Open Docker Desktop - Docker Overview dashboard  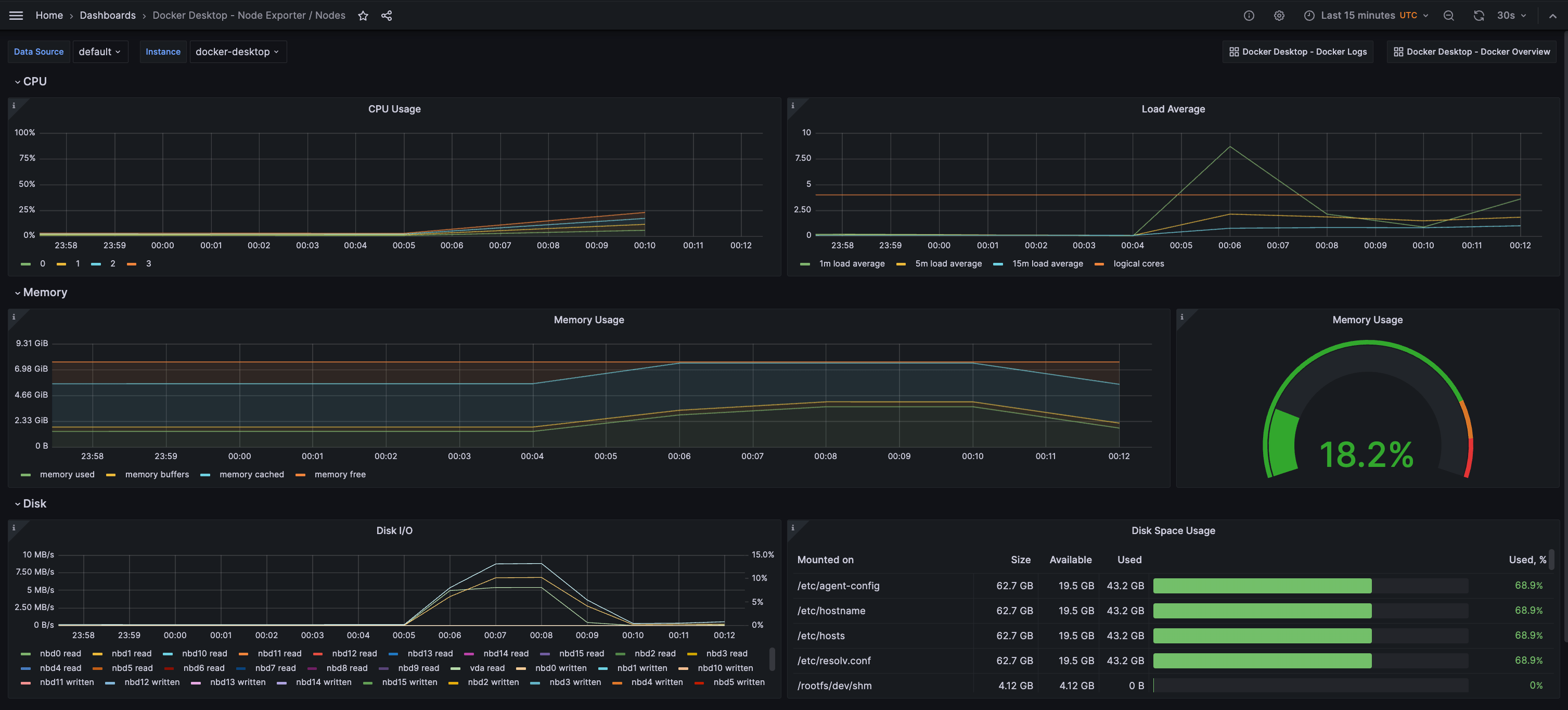[x=1472, y=52]
